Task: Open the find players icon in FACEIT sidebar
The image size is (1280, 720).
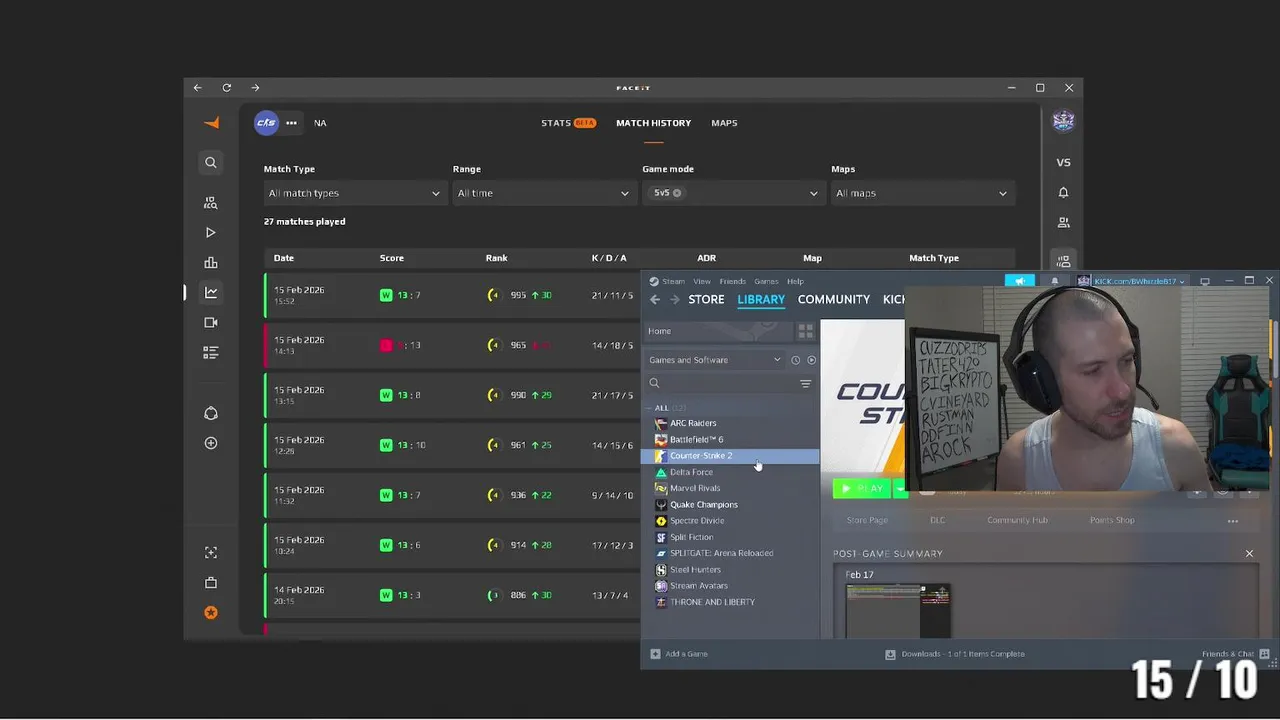Action: 211,202
